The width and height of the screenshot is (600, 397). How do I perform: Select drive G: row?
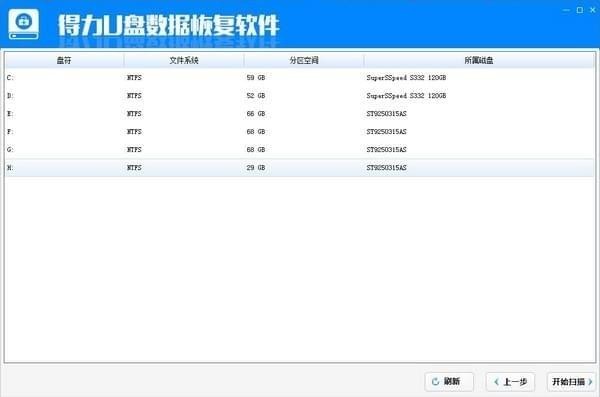tap(300, 150)
